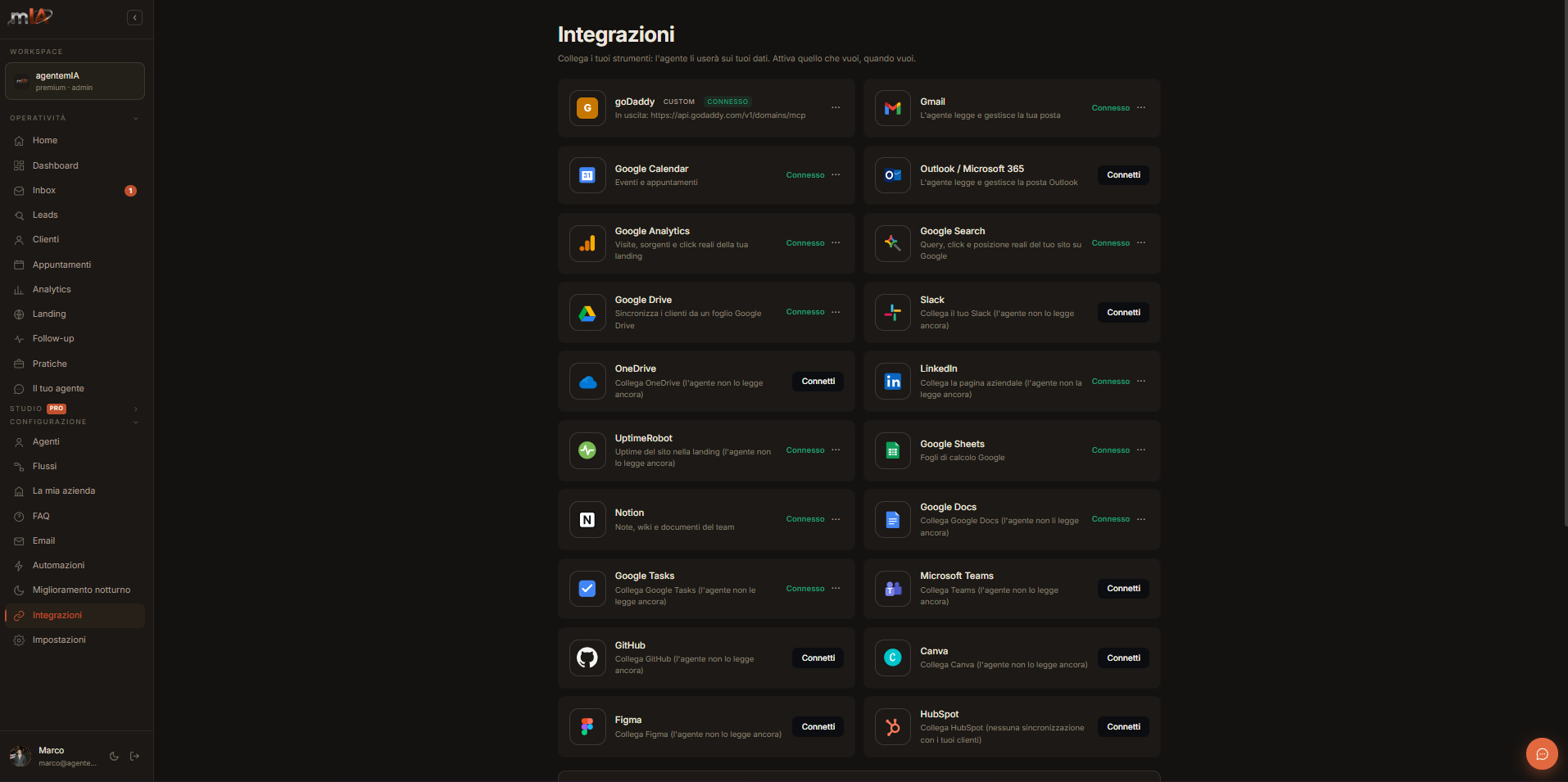Click the GitHub octocat icon
Screen dimensions: 1568x782
587,658
